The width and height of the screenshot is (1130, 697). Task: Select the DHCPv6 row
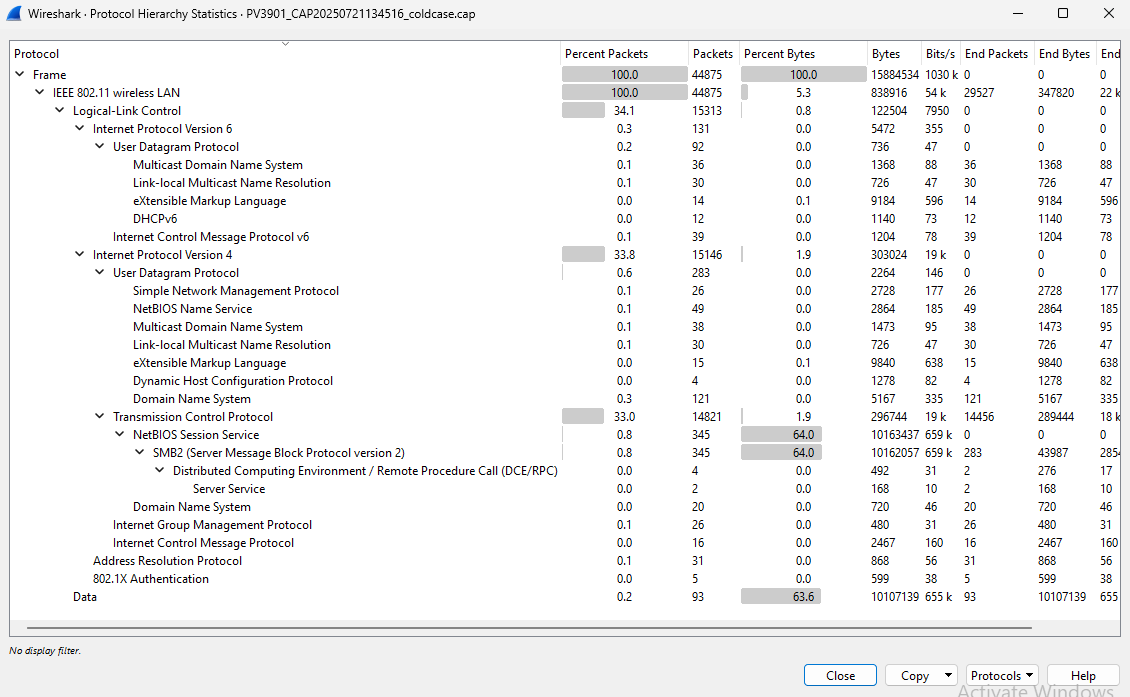tap(565, 218)
